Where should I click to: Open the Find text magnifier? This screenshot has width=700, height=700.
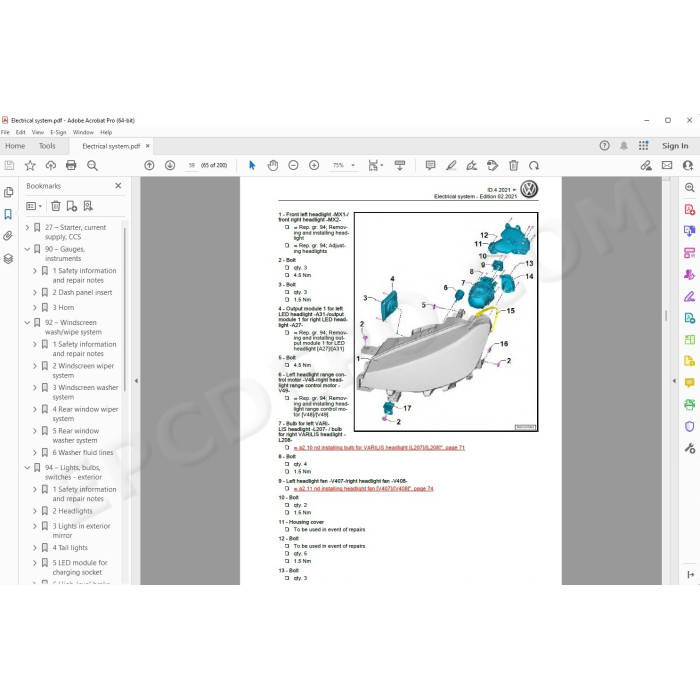pyautogui.click(x=92, y=166)
